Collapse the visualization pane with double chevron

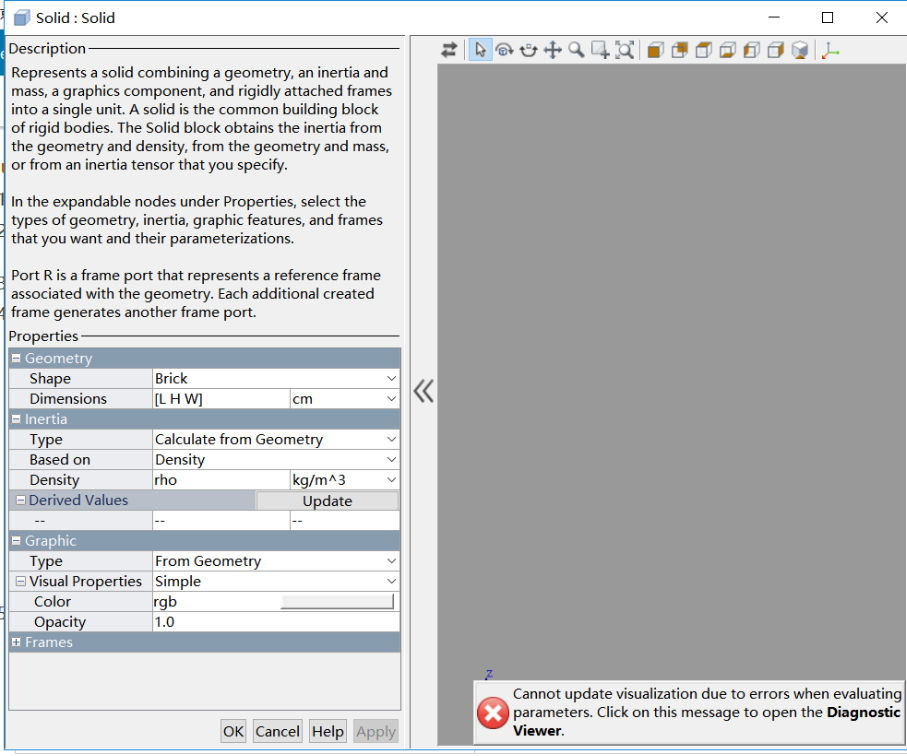point(423,391)
